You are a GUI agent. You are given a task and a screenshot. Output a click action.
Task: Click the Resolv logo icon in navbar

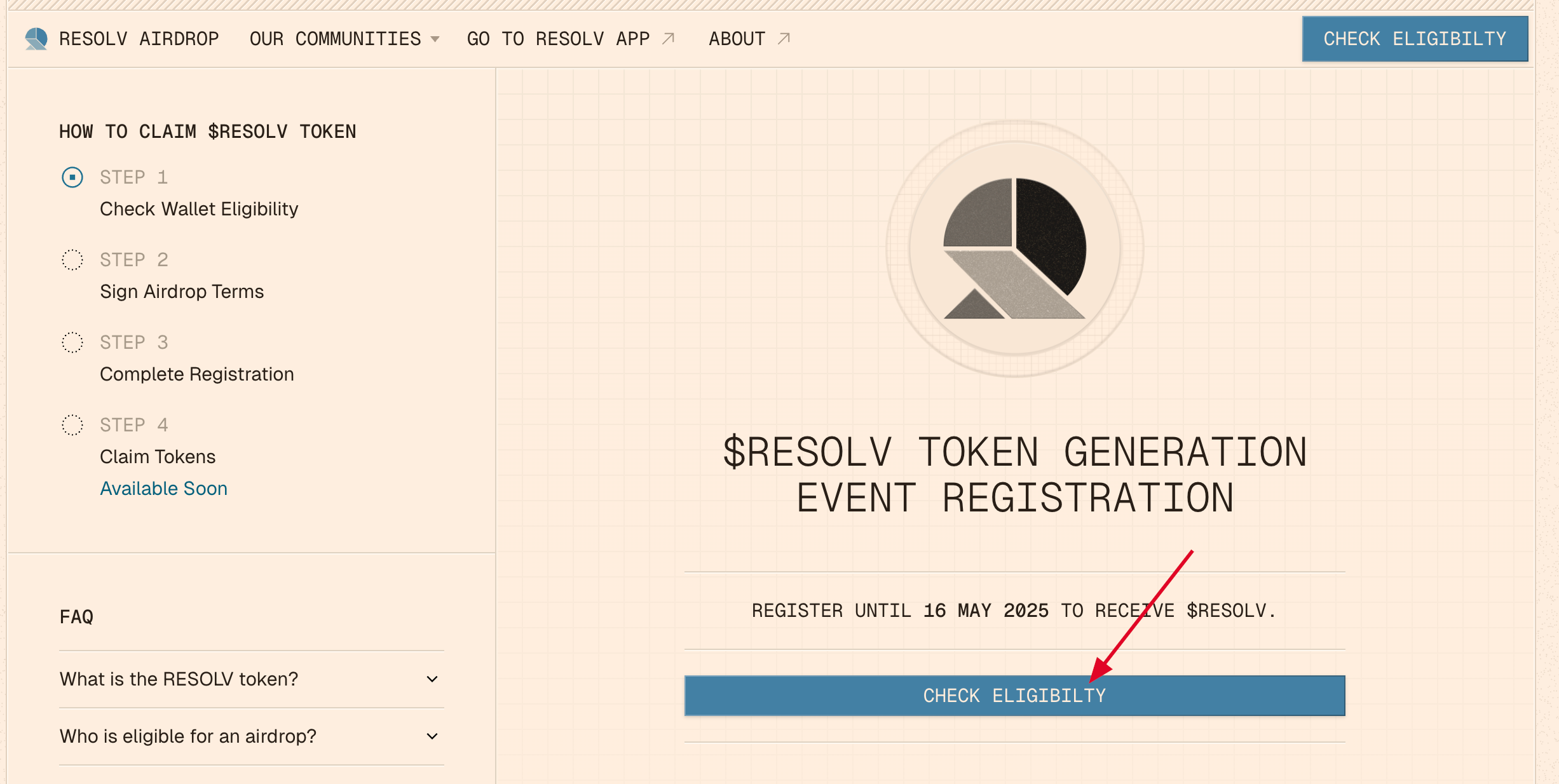(x=36, y=39)
